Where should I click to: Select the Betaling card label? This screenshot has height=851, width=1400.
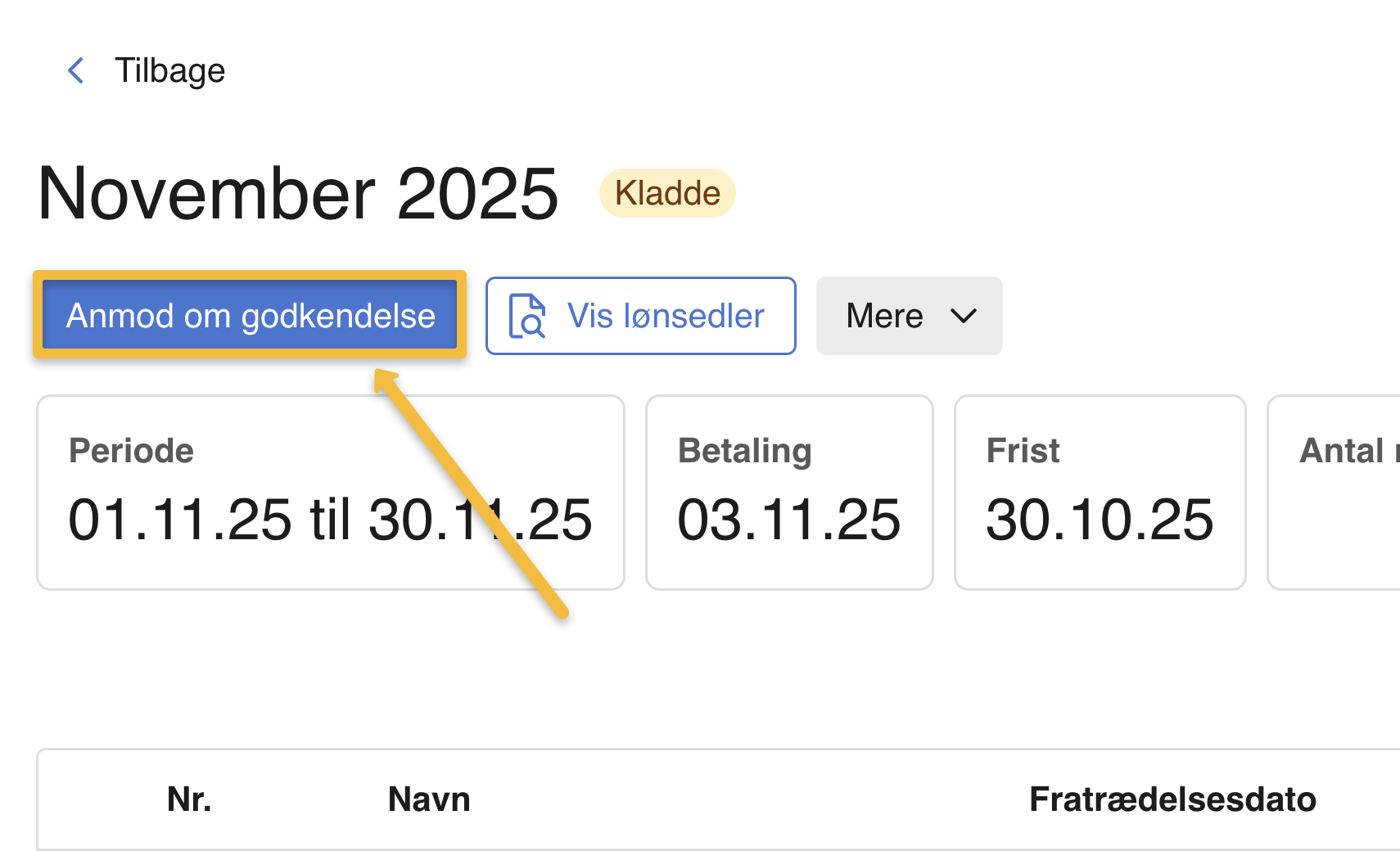744,451
